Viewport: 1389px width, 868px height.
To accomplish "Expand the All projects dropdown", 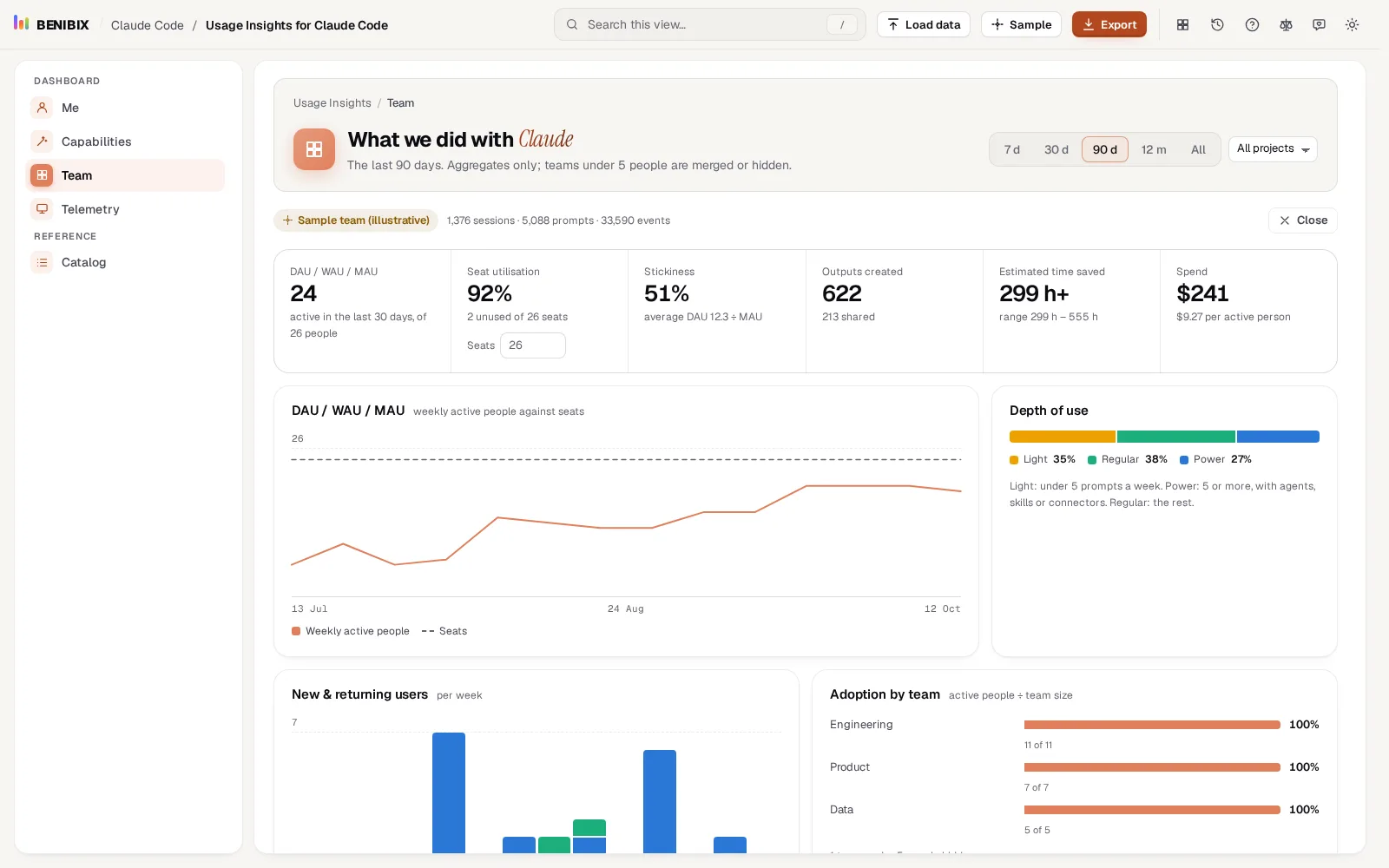I will coord(1273,149).
